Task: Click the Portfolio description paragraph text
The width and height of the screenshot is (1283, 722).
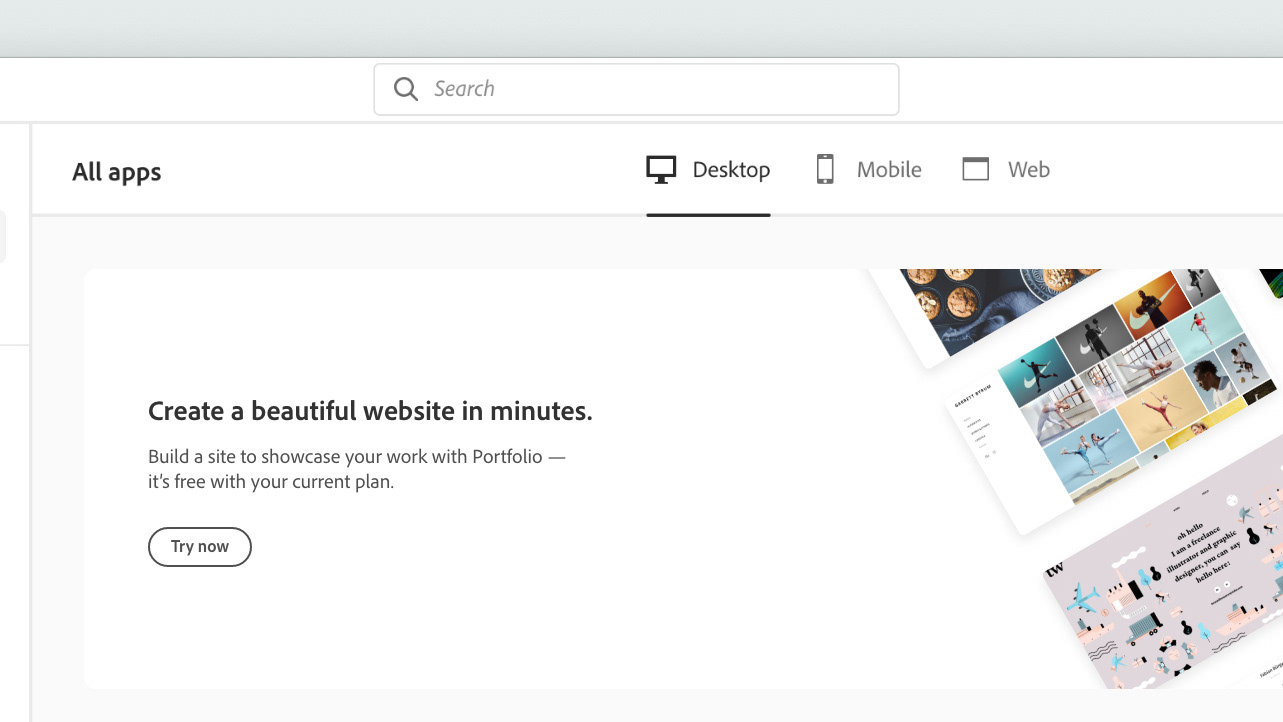Action: click(x=357, y=469)
